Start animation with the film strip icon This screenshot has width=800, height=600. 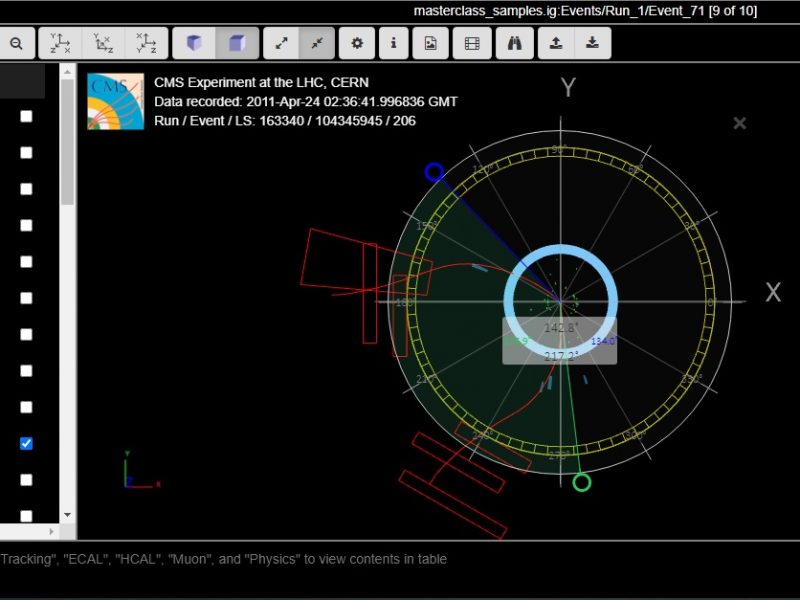(x=472, y=43)
